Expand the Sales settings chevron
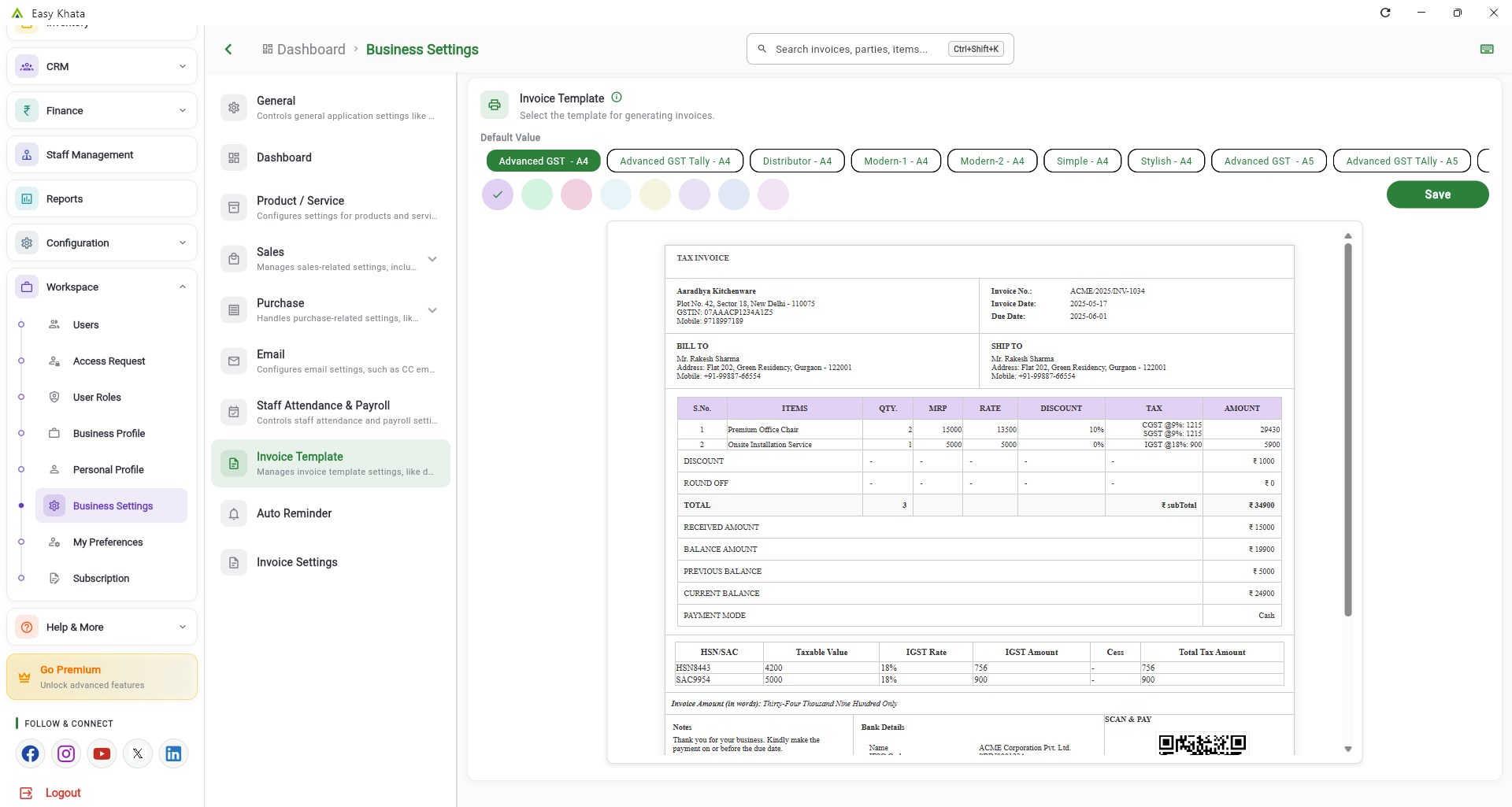Screen dimensions: 1512x807 tap(432, 259)
